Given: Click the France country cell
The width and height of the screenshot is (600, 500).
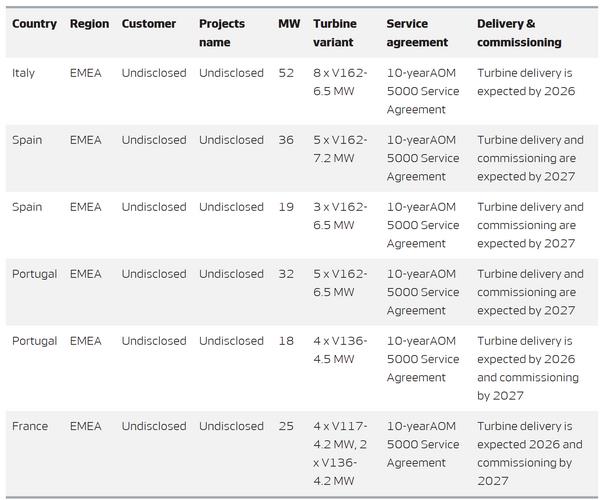Looking at the screenshot, I should (x=30, y=426).
